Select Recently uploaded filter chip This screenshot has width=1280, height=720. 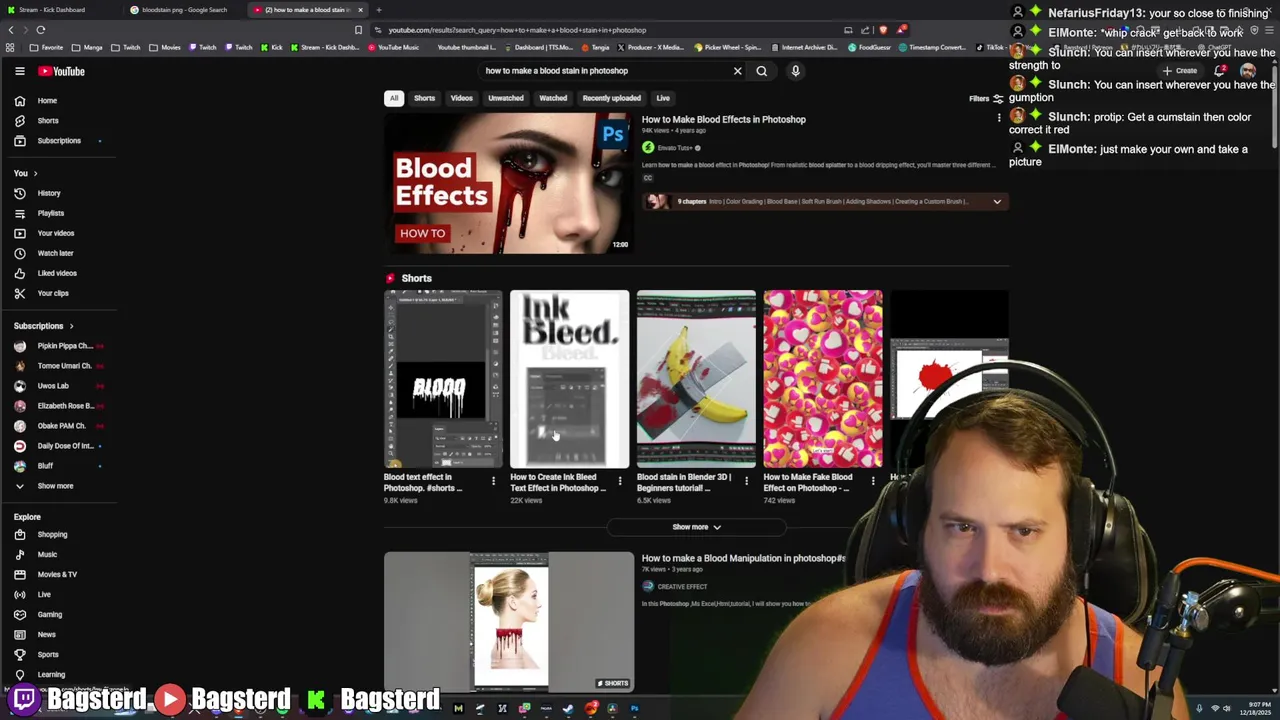tap(612, 98)
